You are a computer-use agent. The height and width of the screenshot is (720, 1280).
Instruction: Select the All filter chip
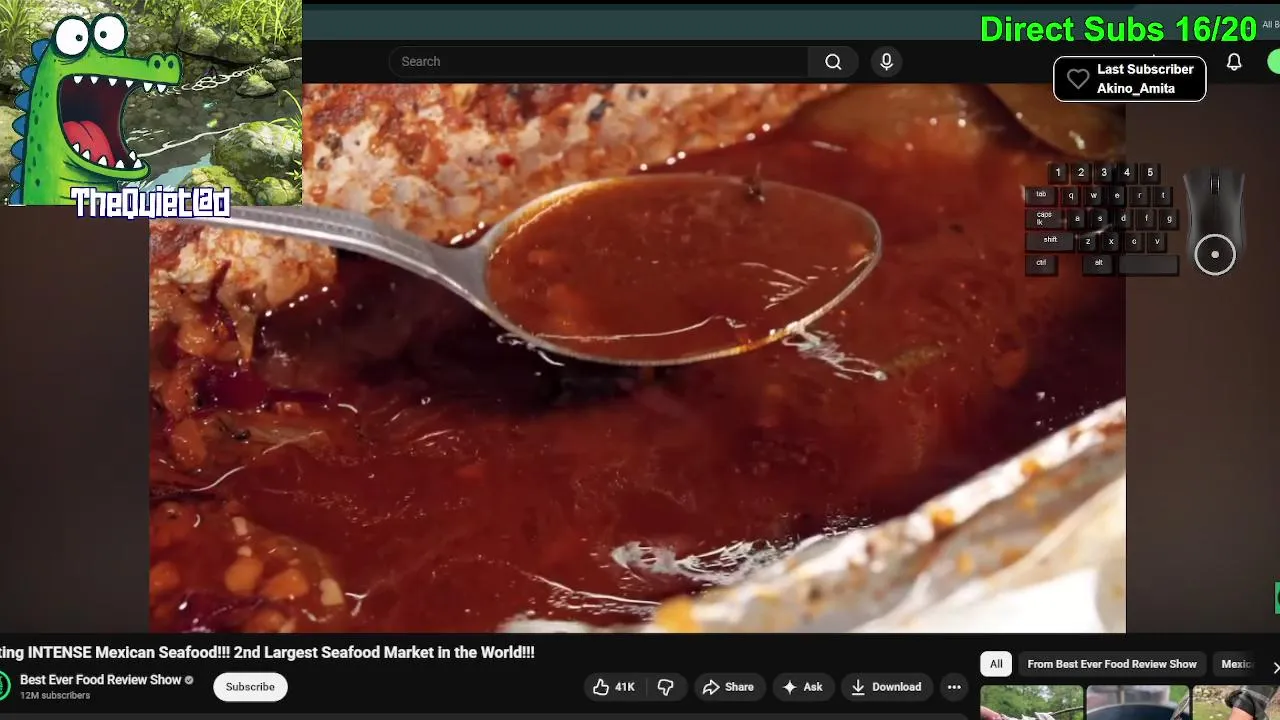996,664
